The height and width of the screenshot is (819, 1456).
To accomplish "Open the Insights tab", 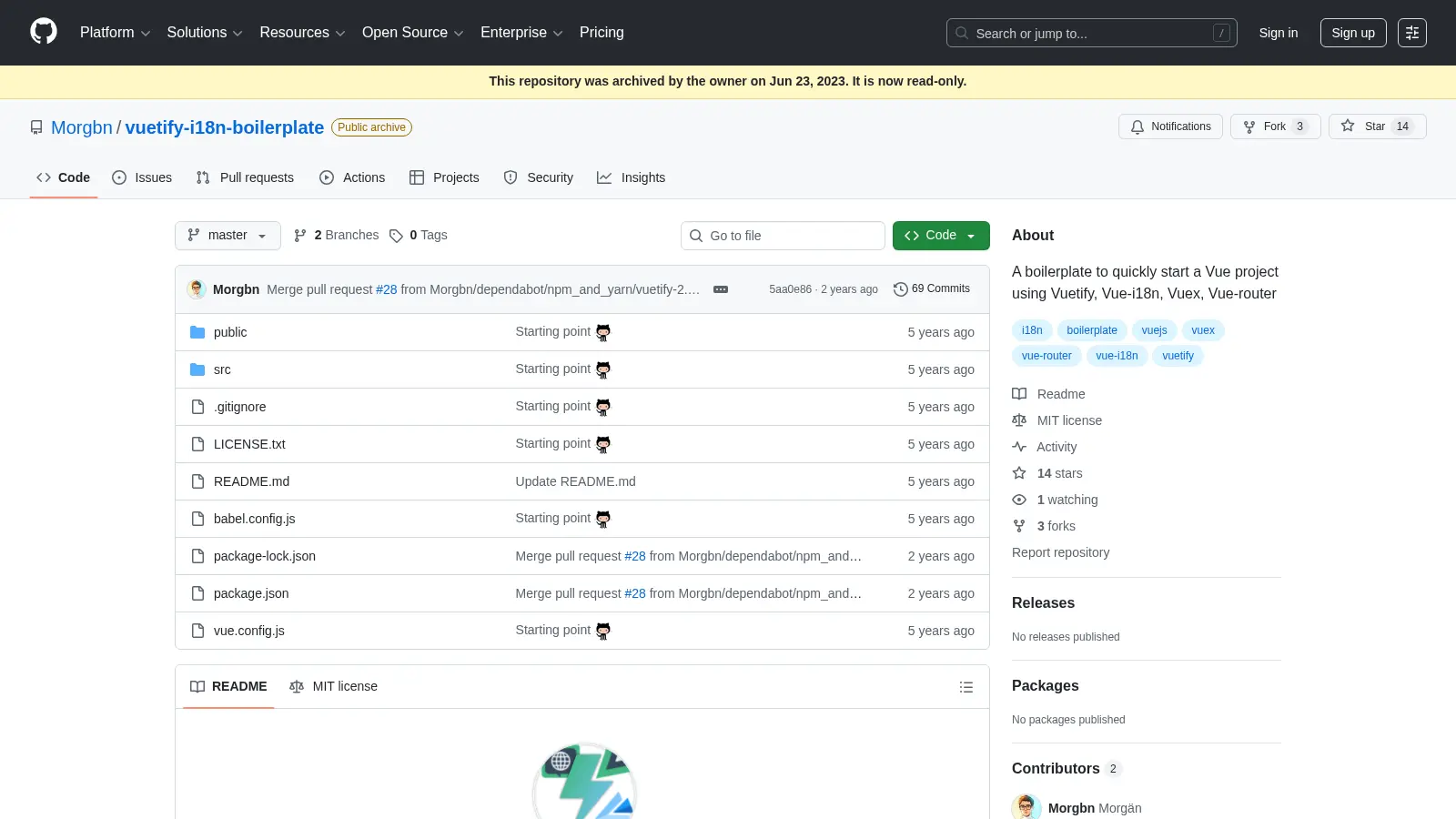I will coord(631,177).
